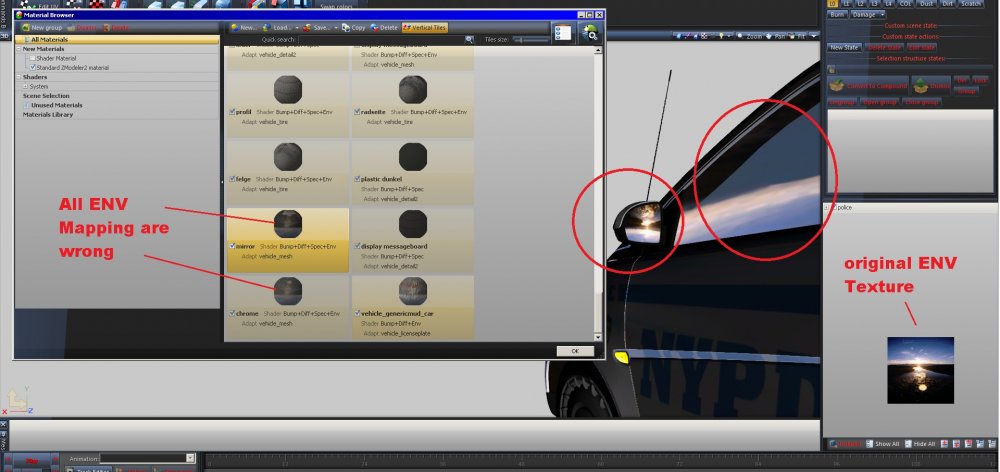This screenshot has width=1000, height=472.
Task: Click the Show All icon in scene panel
Action: click(x=869, y=444)
